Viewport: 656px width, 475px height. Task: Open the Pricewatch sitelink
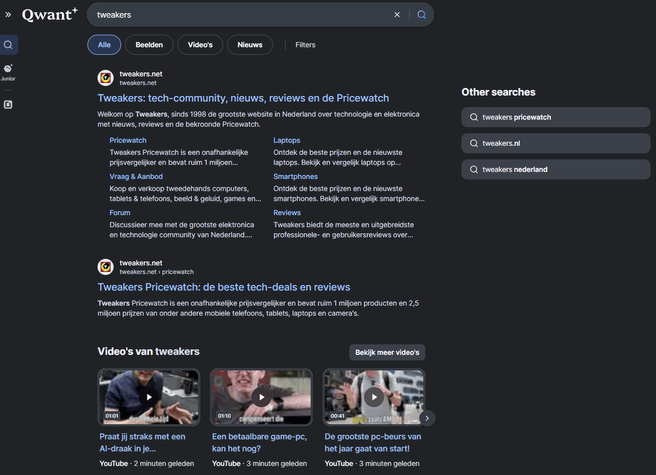128,140
